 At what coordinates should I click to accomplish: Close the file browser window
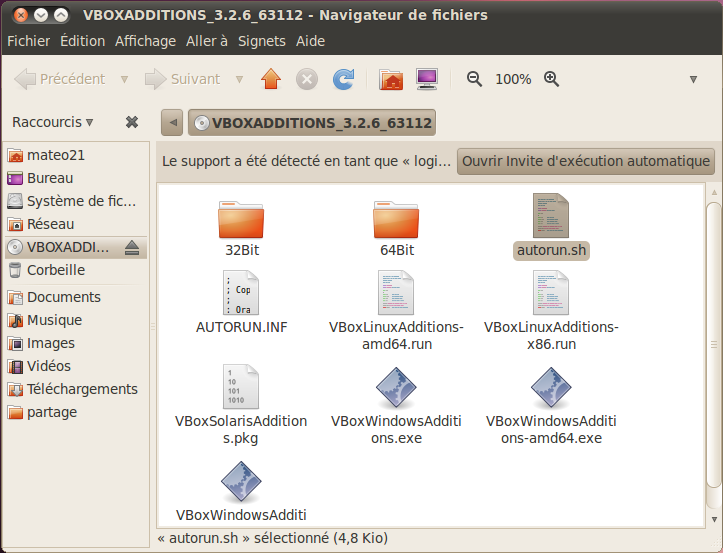point(21,15)
